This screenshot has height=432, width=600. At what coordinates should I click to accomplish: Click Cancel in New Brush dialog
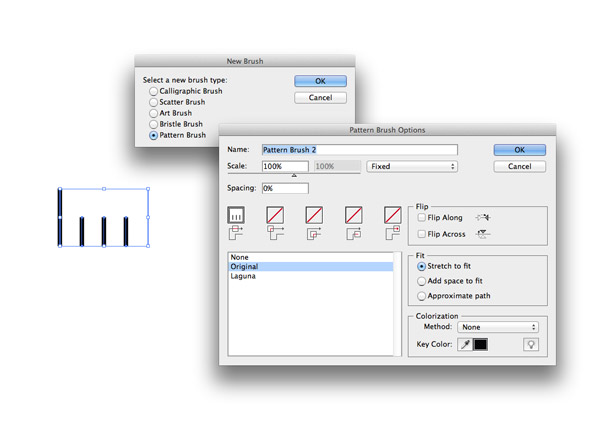[x=320, y=98]
